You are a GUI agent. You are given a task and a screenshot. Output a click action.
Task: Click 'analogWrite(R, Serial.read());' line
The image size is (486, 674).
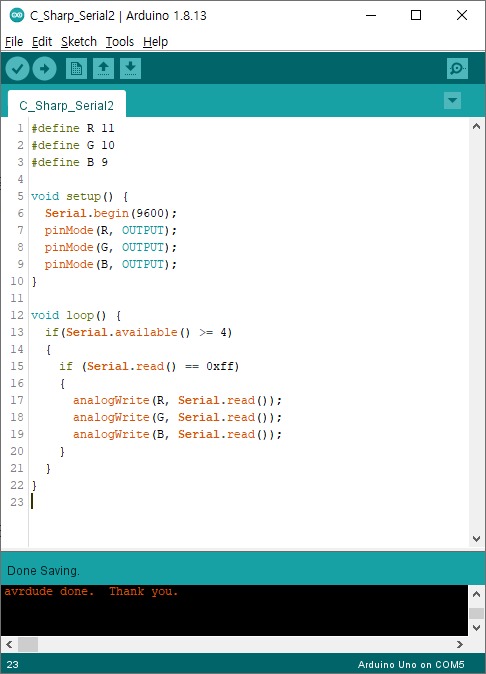[x=177, y=401]
